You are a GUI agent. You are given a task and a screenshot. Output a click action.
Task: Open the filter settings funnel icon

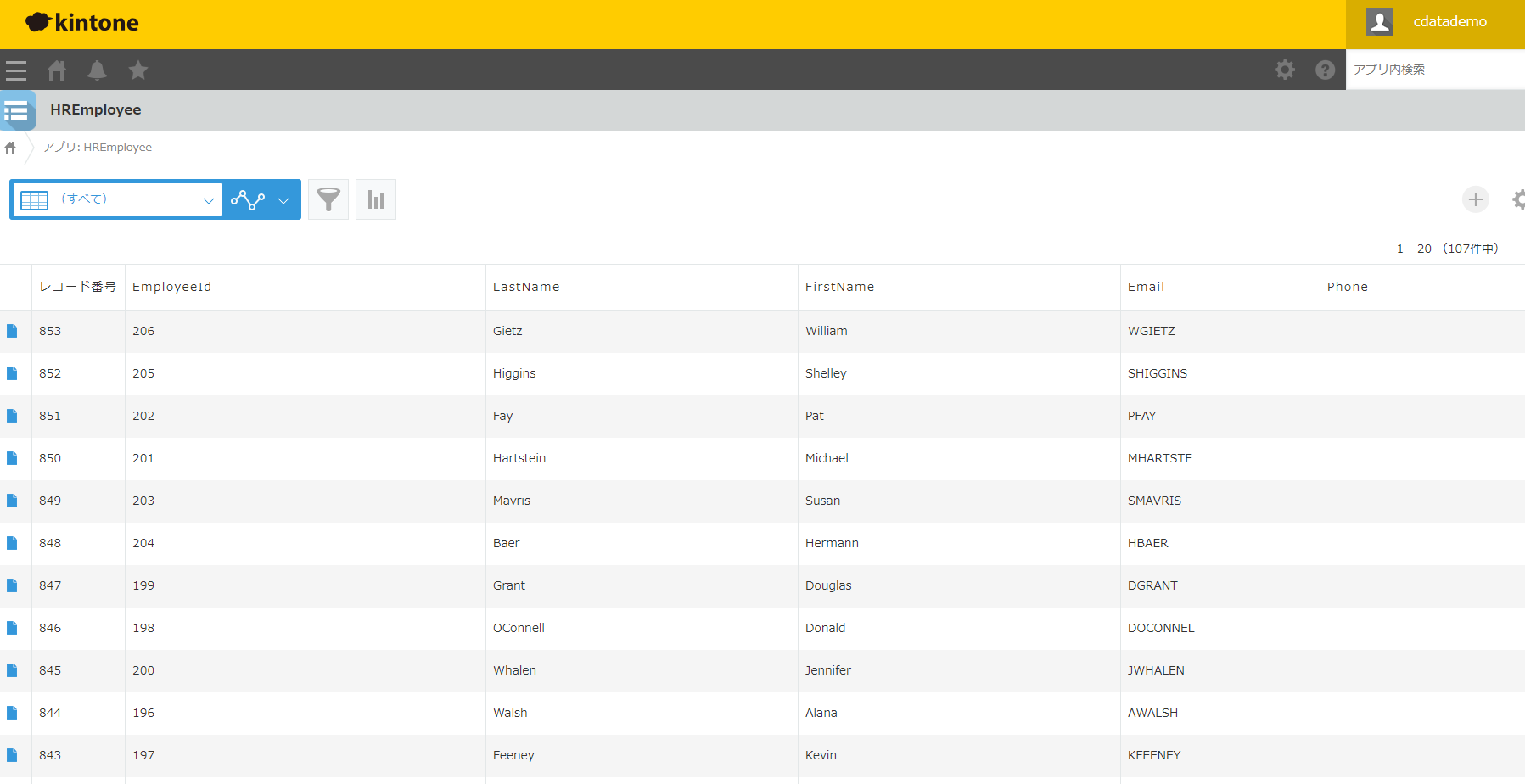tap(328, 199)
